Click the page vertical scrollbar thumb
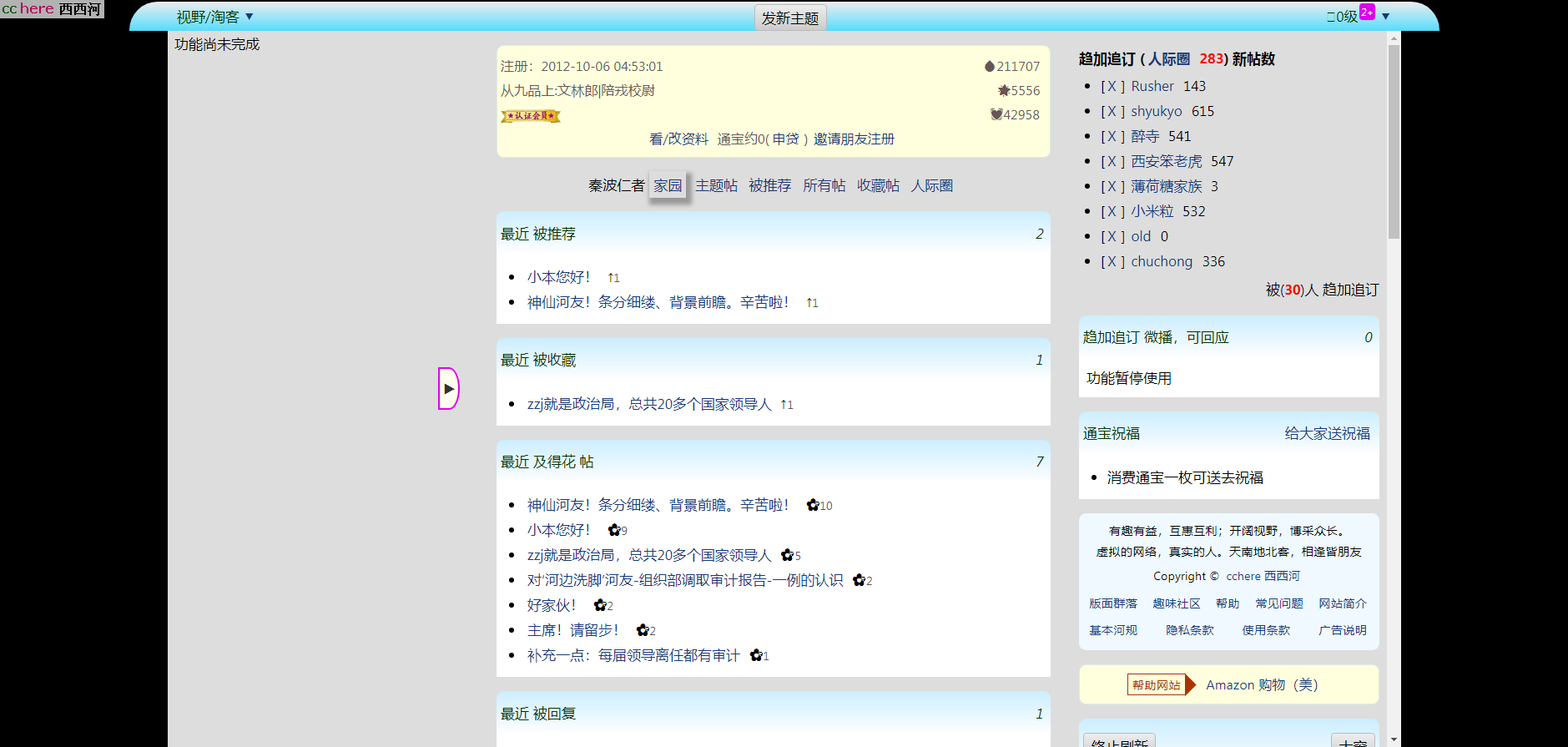The width and height of the screenshot is (1568, 747). coord(1394,142)
